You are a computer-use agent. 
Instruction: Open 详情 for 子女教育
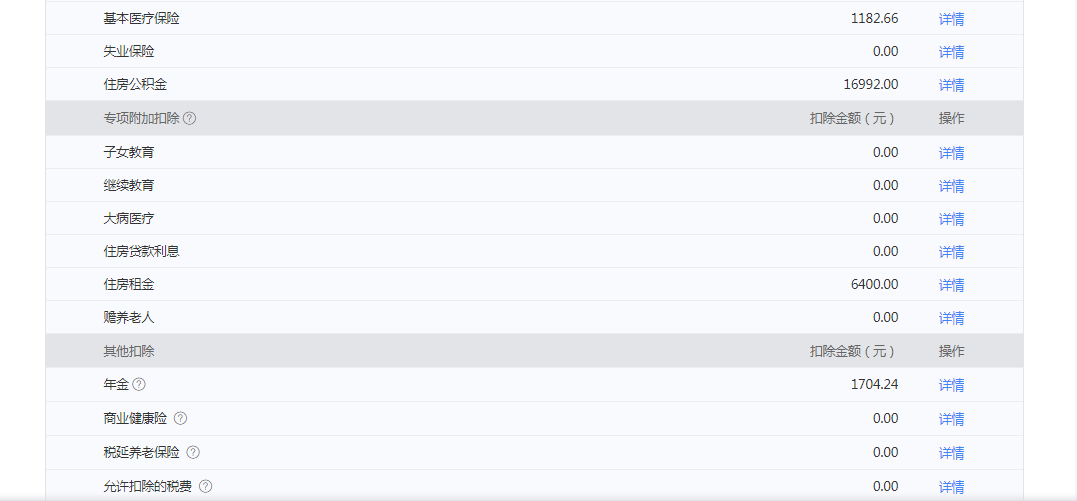pyautogui.click(x=951, y=153)
